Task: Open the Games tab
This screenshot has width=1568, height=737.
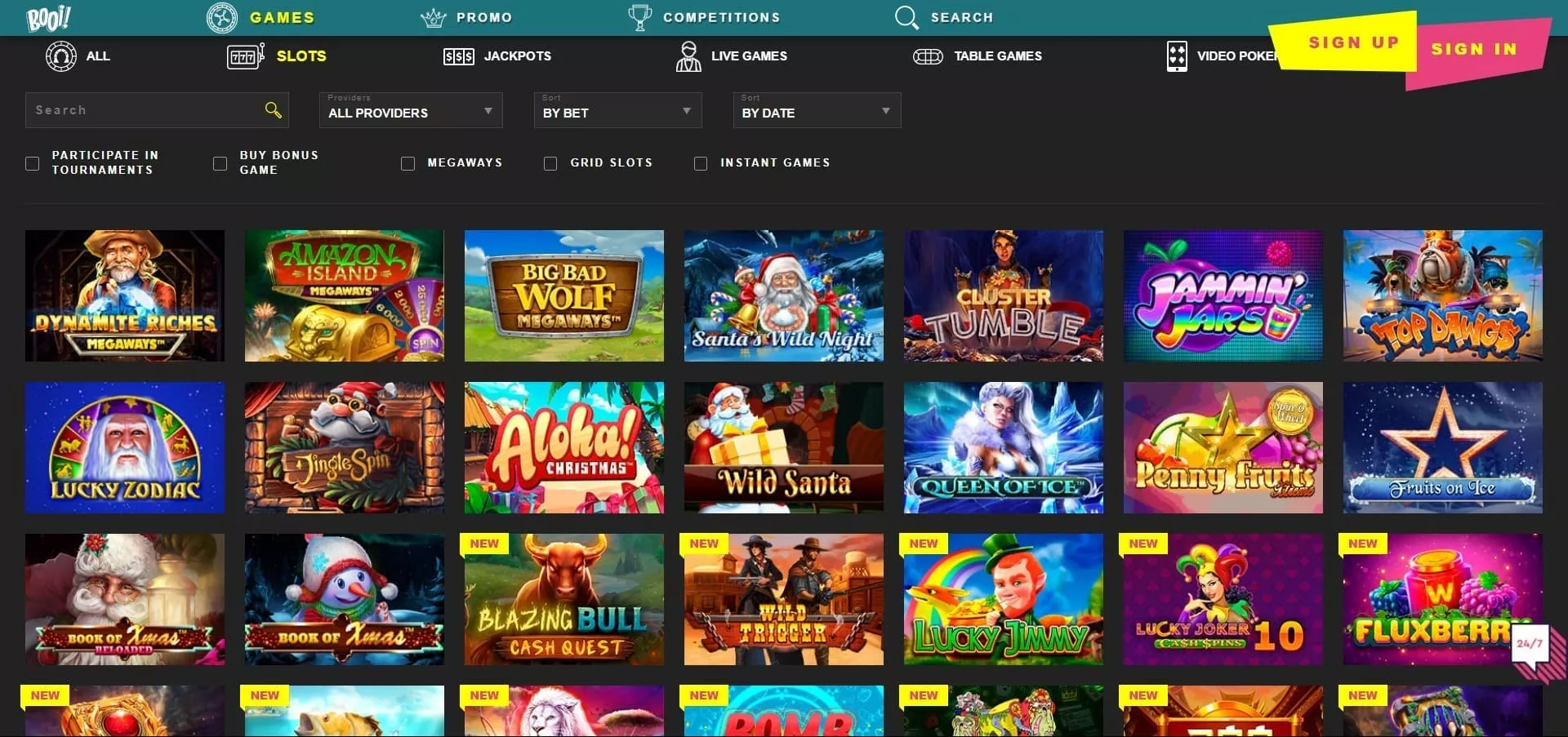Action: pyautogui.click(x=282, y=17)
